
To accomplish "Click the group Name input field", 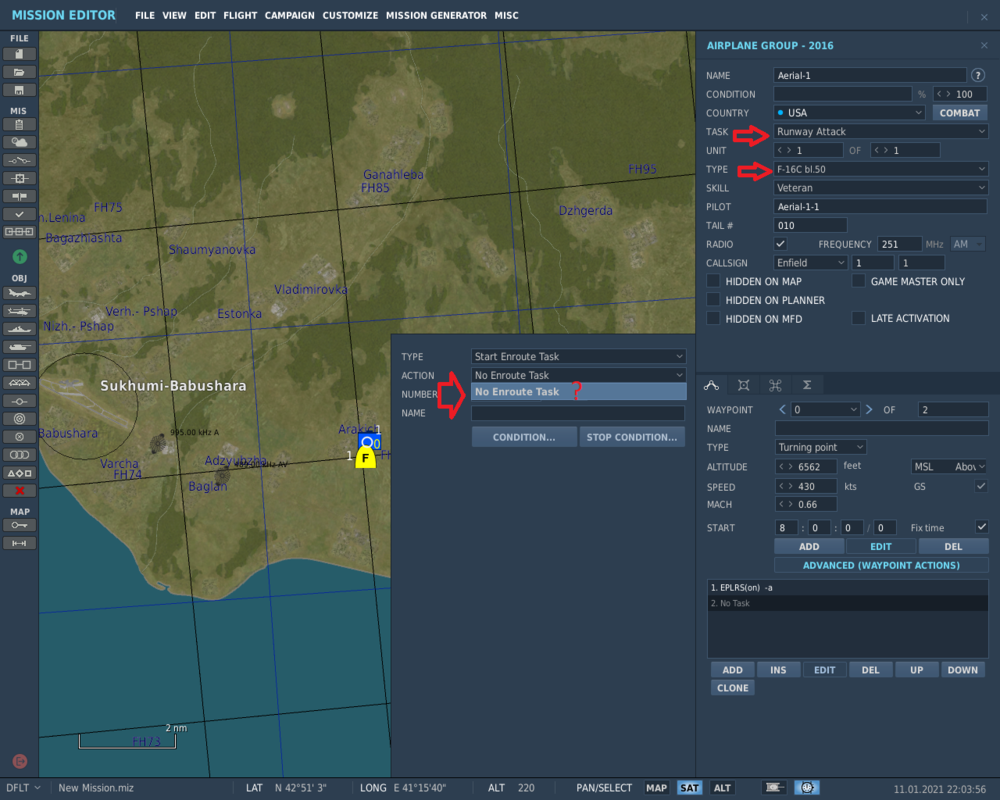I will point(870,75).
